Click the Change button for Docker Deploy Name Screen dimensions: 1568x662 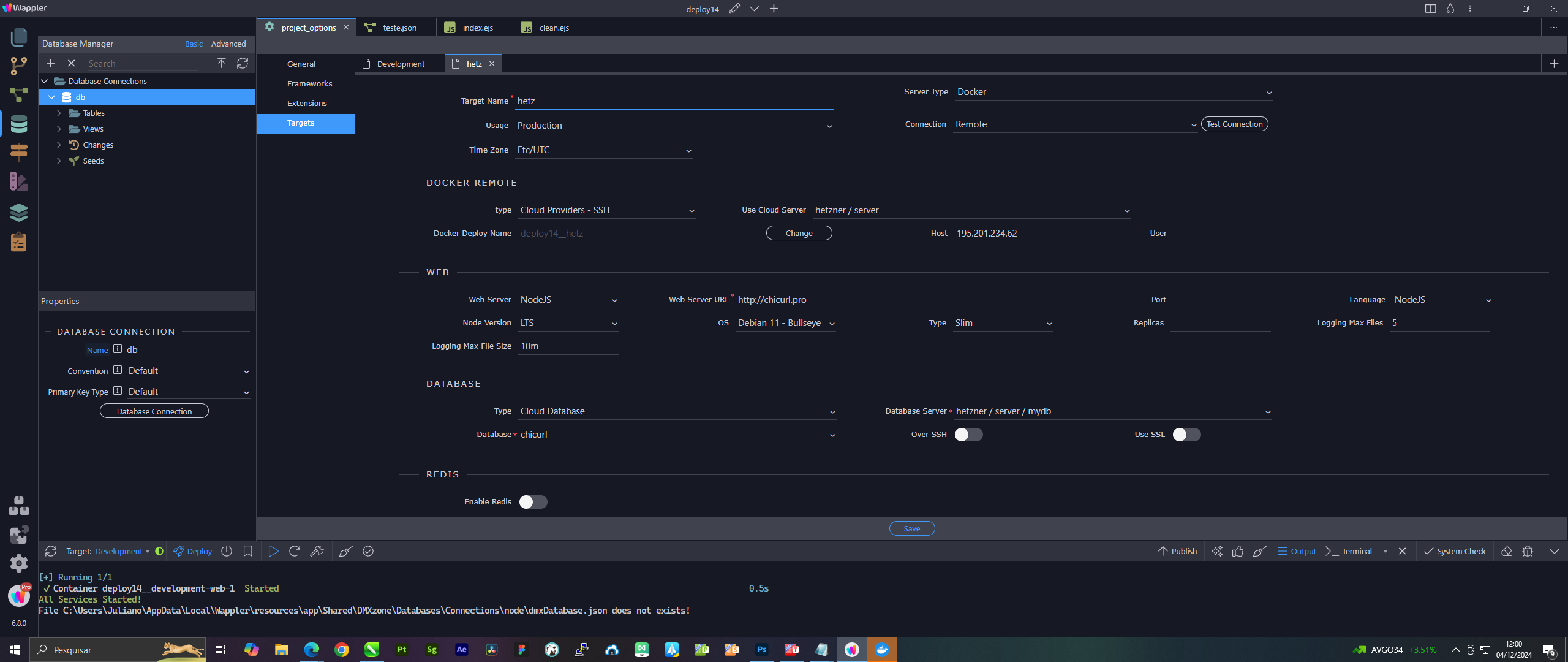click(799, 233)
